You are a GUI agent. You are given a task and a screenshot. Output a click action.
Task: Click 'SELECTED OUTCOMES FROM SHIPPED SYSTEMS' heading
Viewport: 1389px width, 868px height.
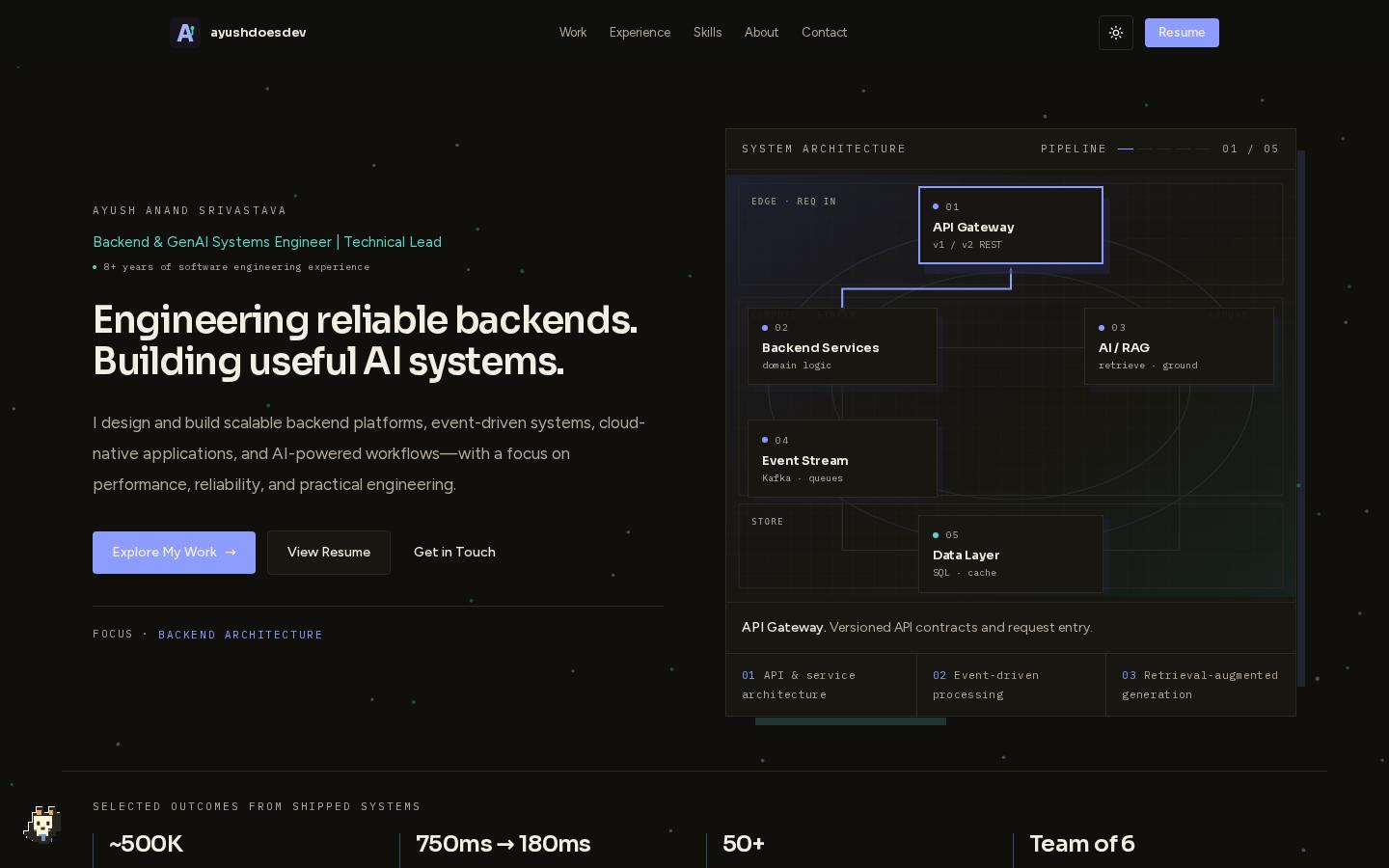click(x=257, y=806)
